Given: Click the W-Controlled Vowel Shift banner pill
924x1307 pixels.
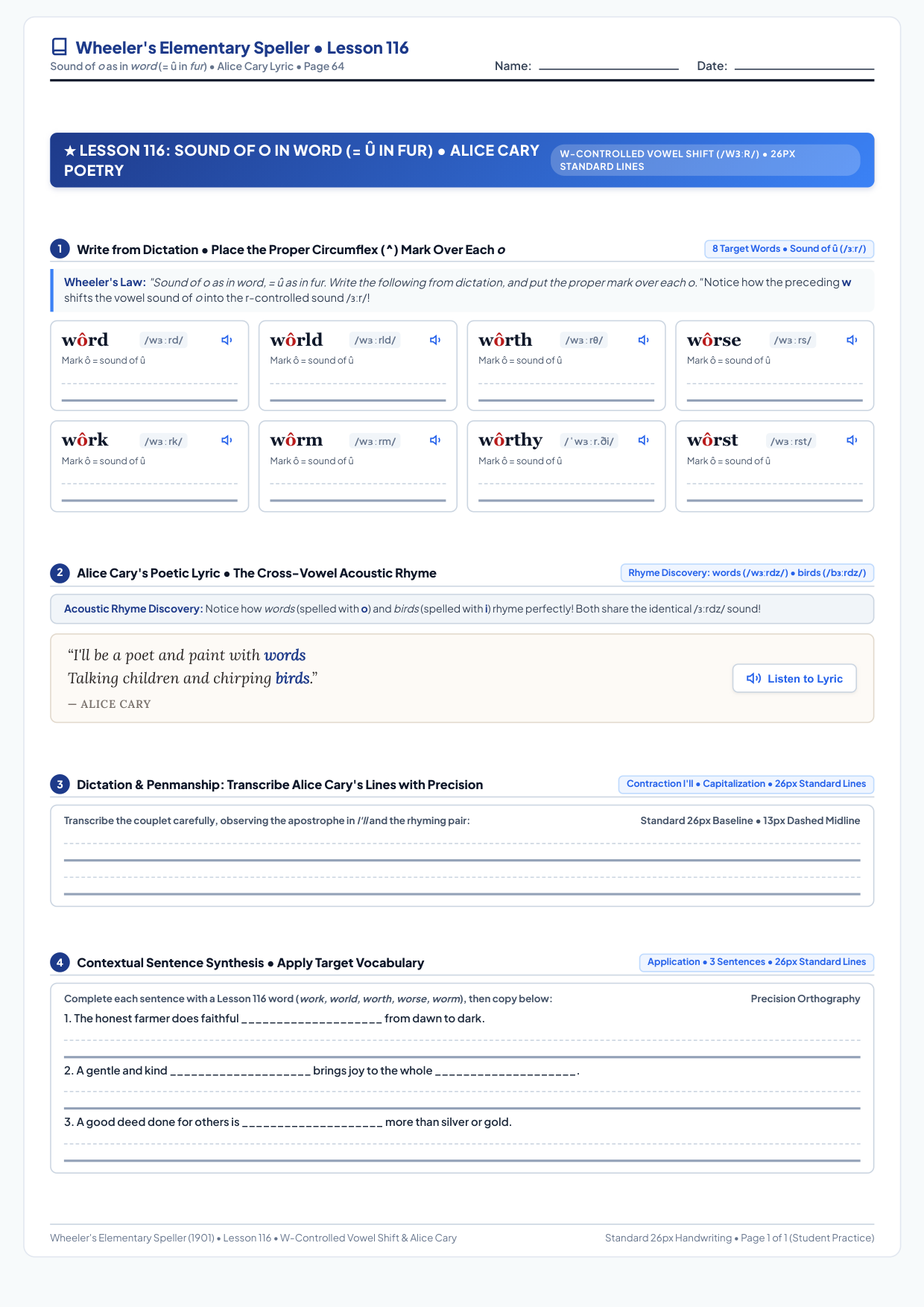Looking at the screenshot, I should 705,160.
